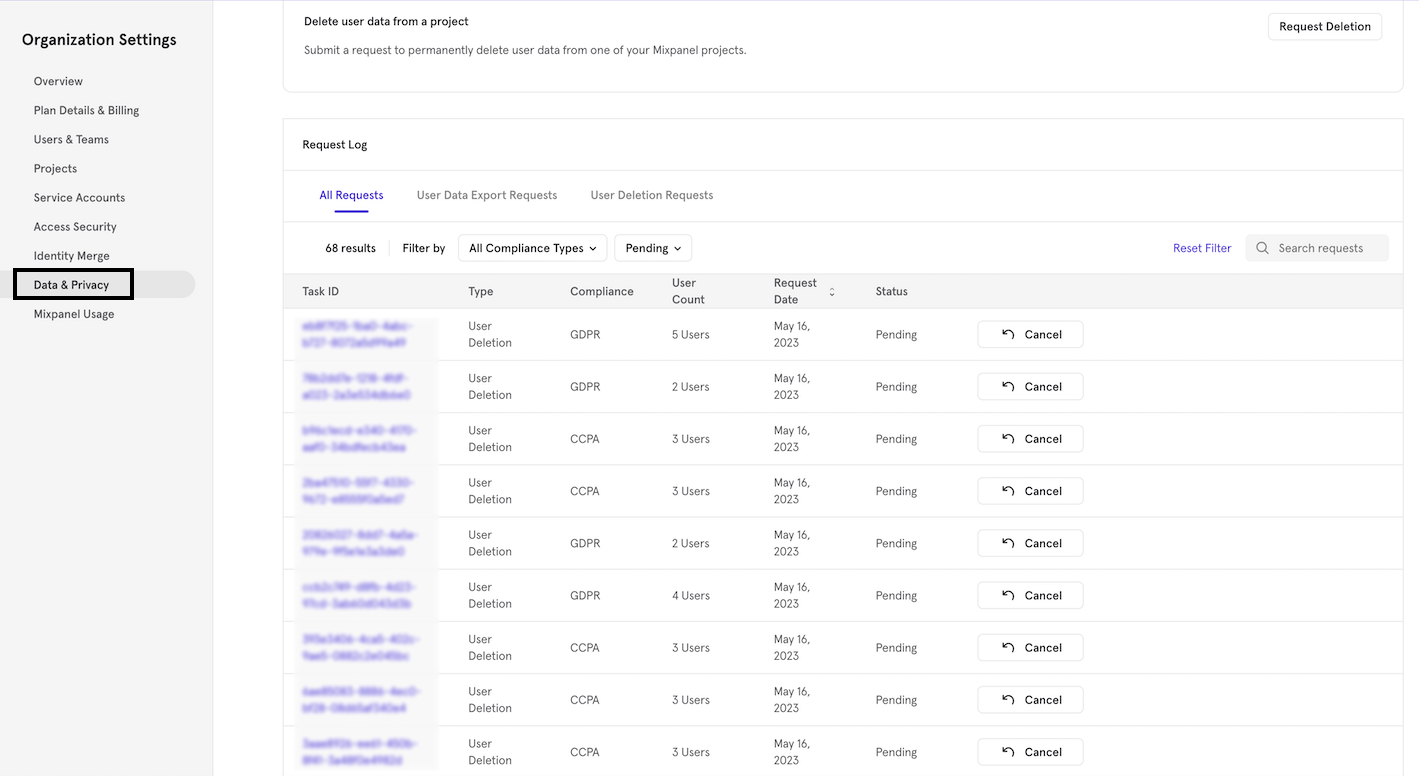
Task: Cancel the pending 4 Users deletion request
Action: coord(1030,595)
